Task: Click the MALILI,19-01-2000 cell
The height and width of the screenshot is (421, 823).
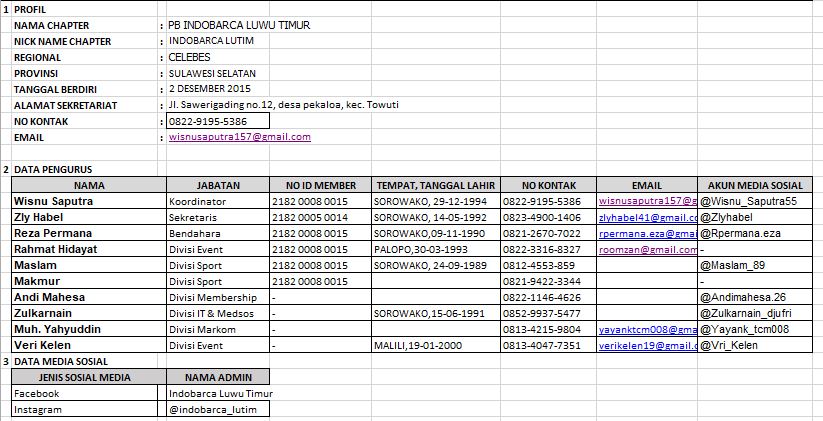Action: [436, 345]
